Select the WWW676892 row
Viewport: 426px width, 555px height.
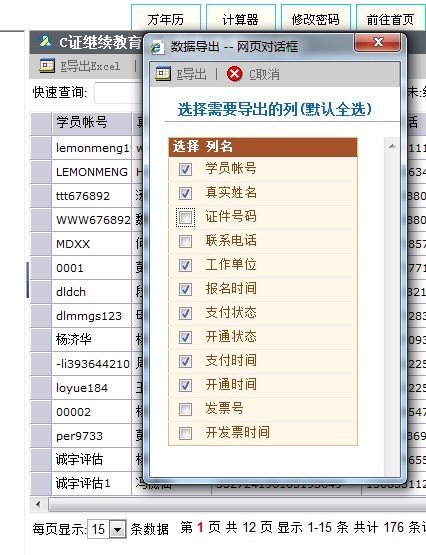click(x=91, y=220)
